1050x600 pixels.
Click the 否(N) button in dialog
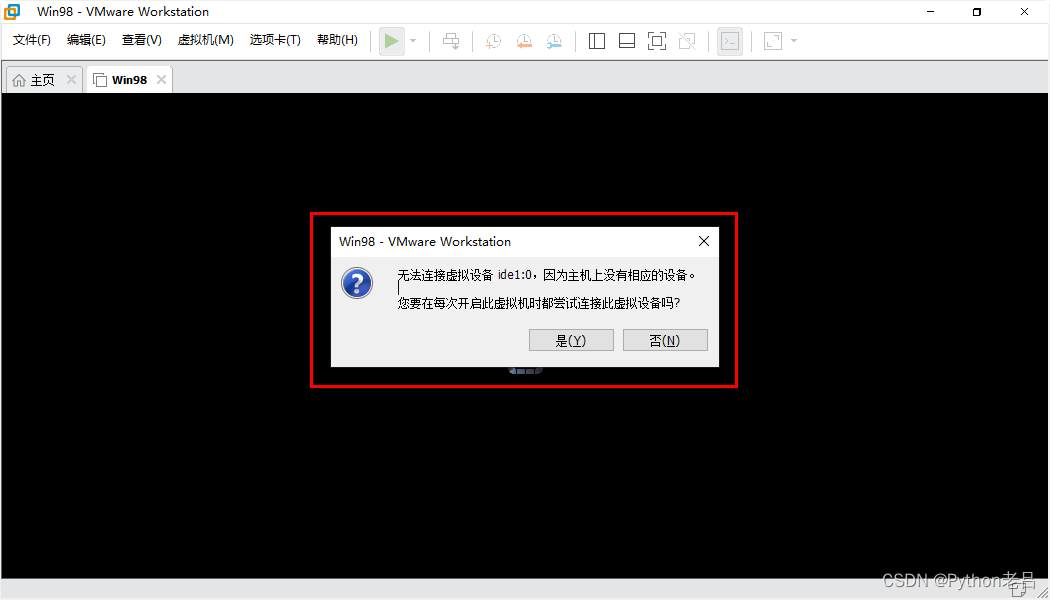pos(665,340)
